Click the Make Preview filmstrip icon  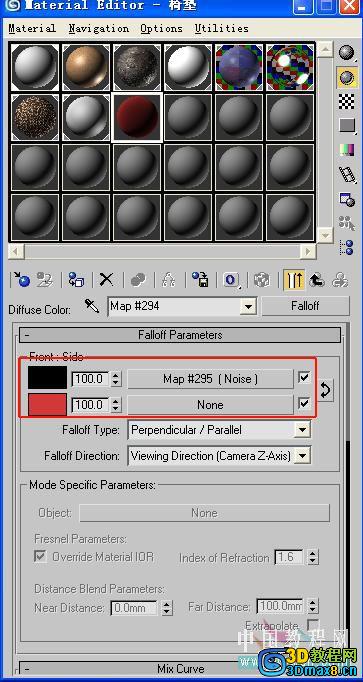pyautogui.click(x=346, y=175)
